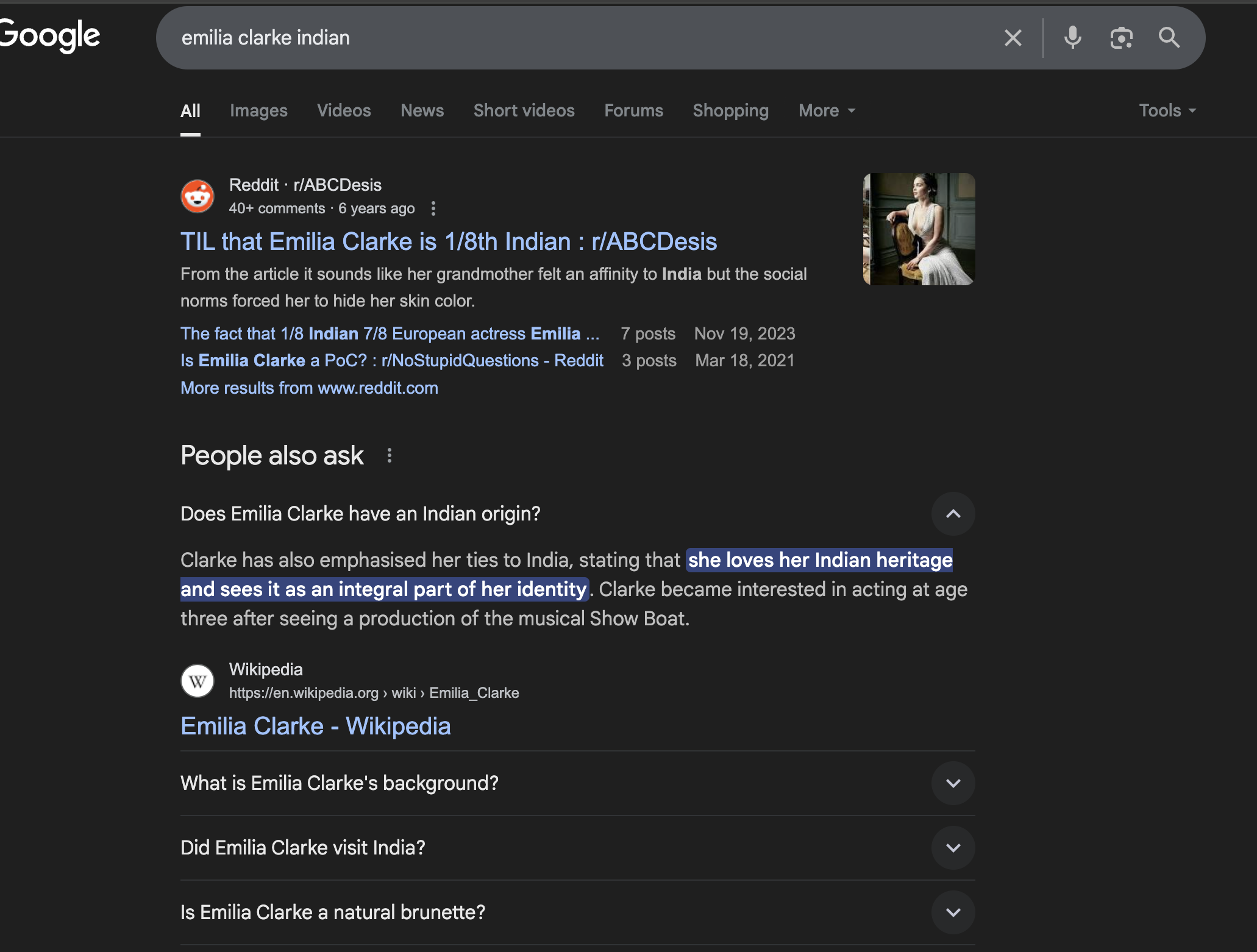
Task: Click the Reddit result thumbnail photo
Action: [x=919, y=229]
